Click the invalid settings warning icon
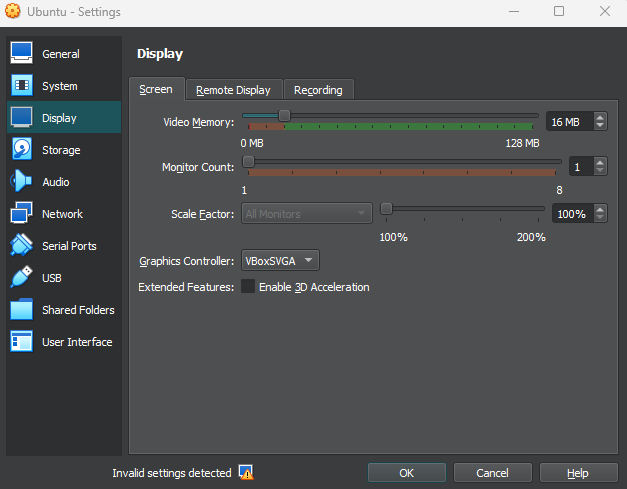 [x=246, y=473]
